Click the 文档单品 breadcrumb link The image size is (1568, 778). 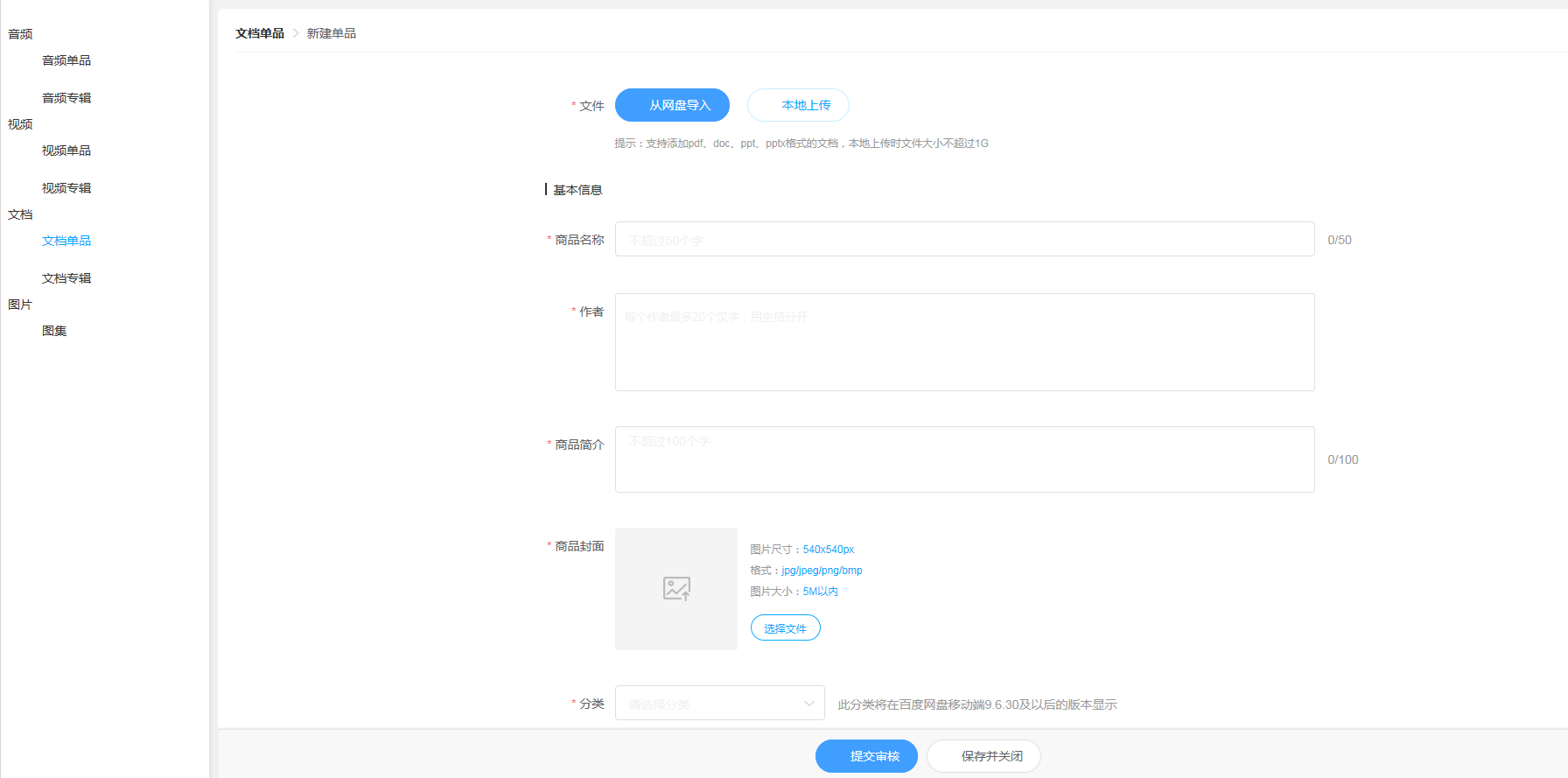coord(260,33)
